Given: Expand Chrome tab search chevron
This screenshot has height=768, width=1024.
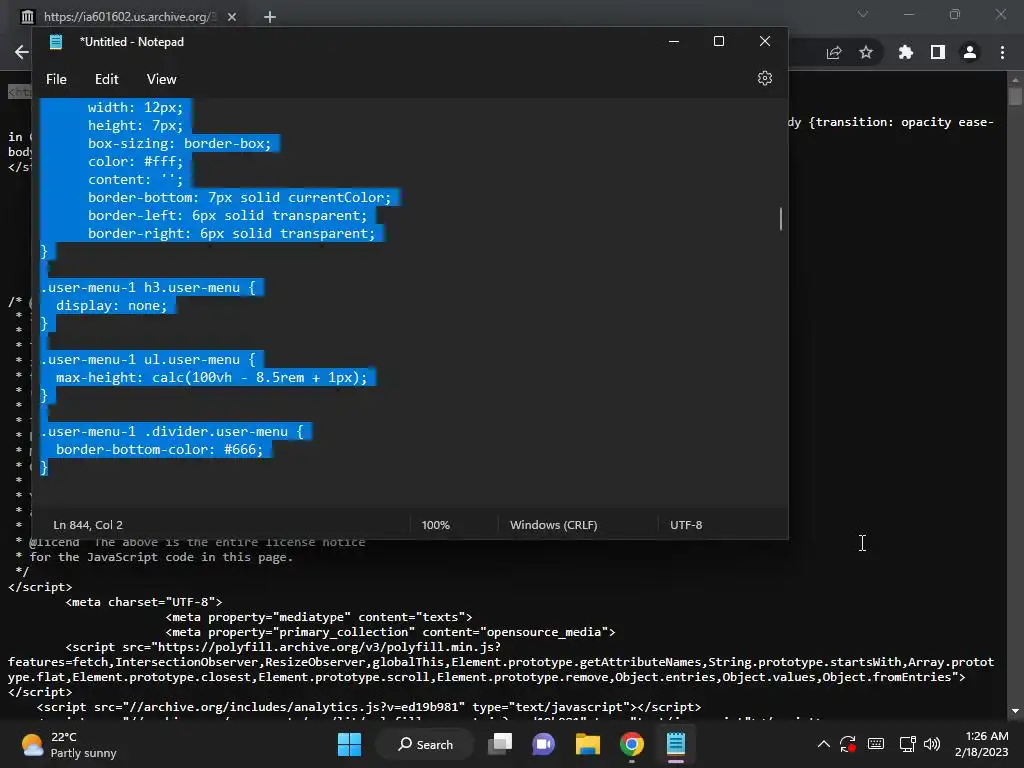Looking at the screenshot, I should [x=863, y=14].
